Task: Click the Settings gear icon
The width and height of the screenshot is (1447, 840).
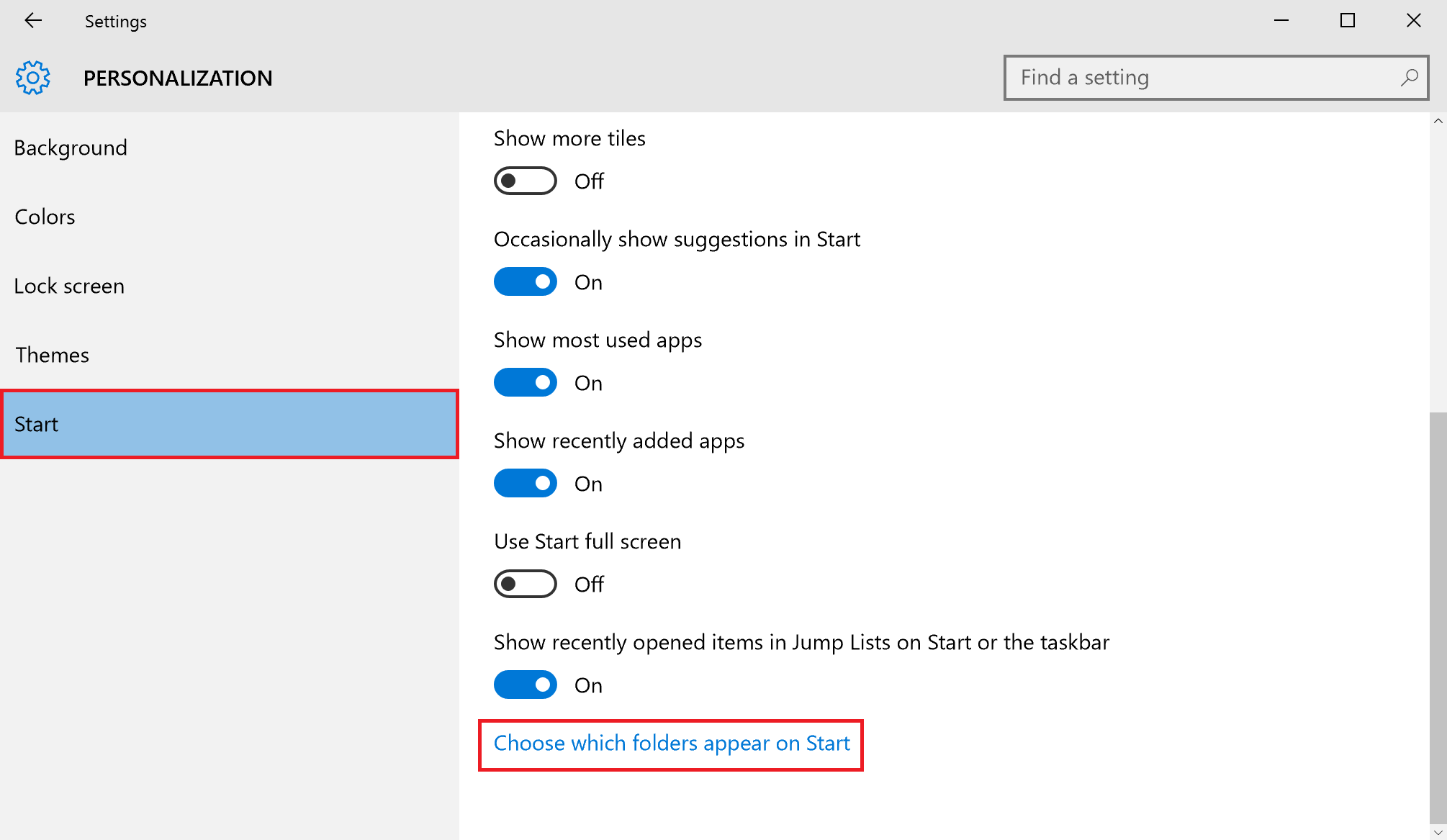Action: (x=32, y=78)
